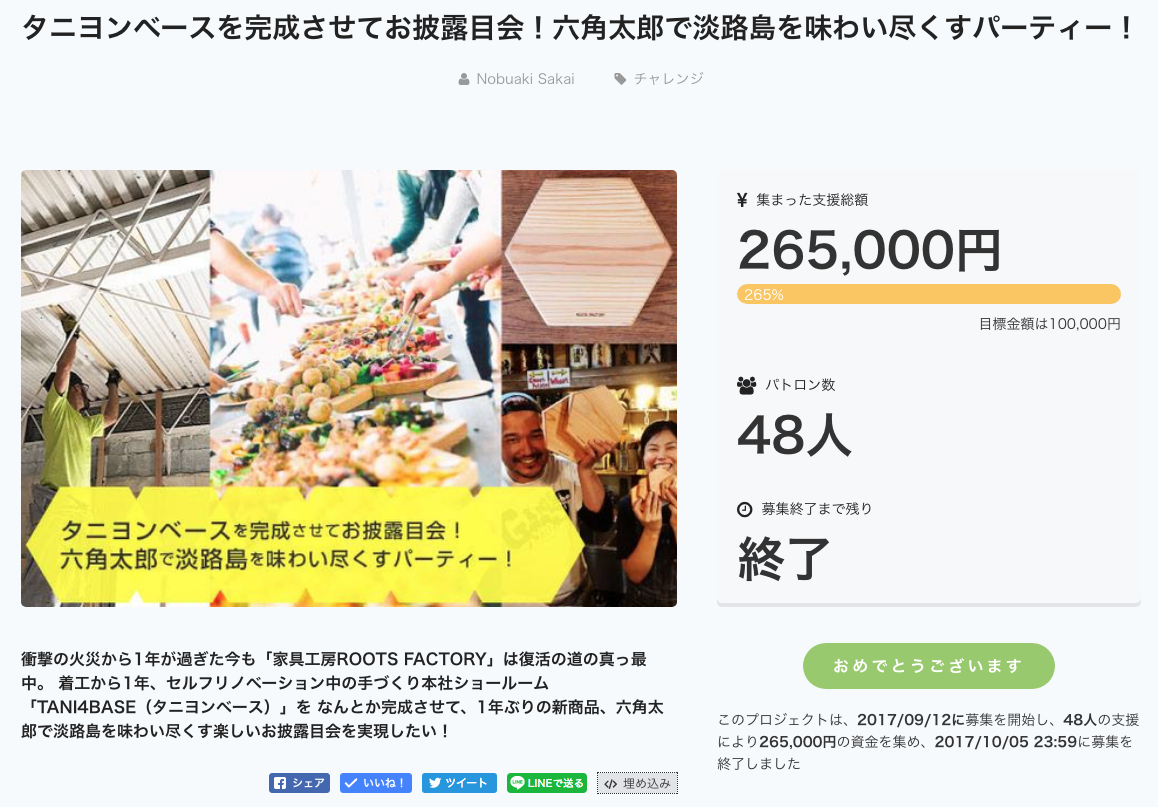Screen dimensions: 1158x807
Task: Send via the LINEで送る button
Action: [547, 783]
